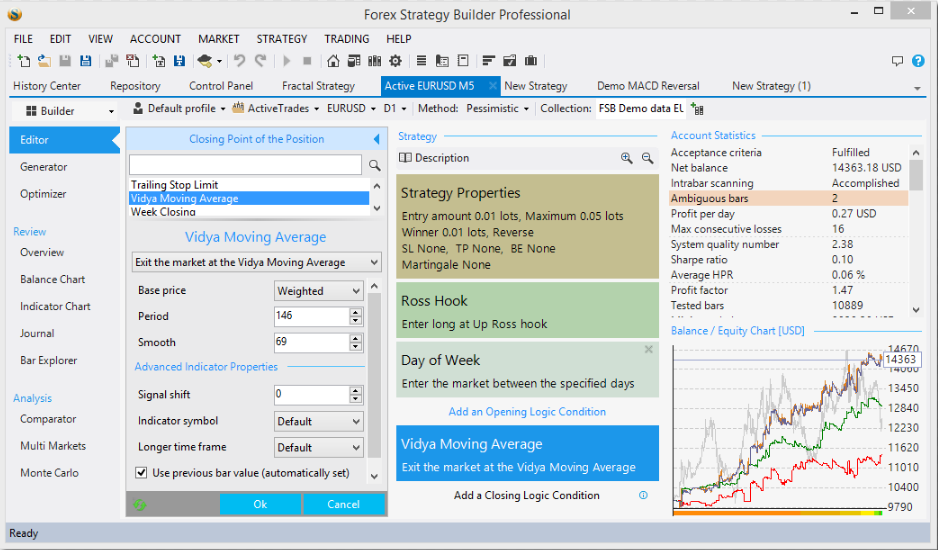Open Monte Carlo in the Analysis sidebar
This screenshot has width=938, height=550.
point(49,473)
